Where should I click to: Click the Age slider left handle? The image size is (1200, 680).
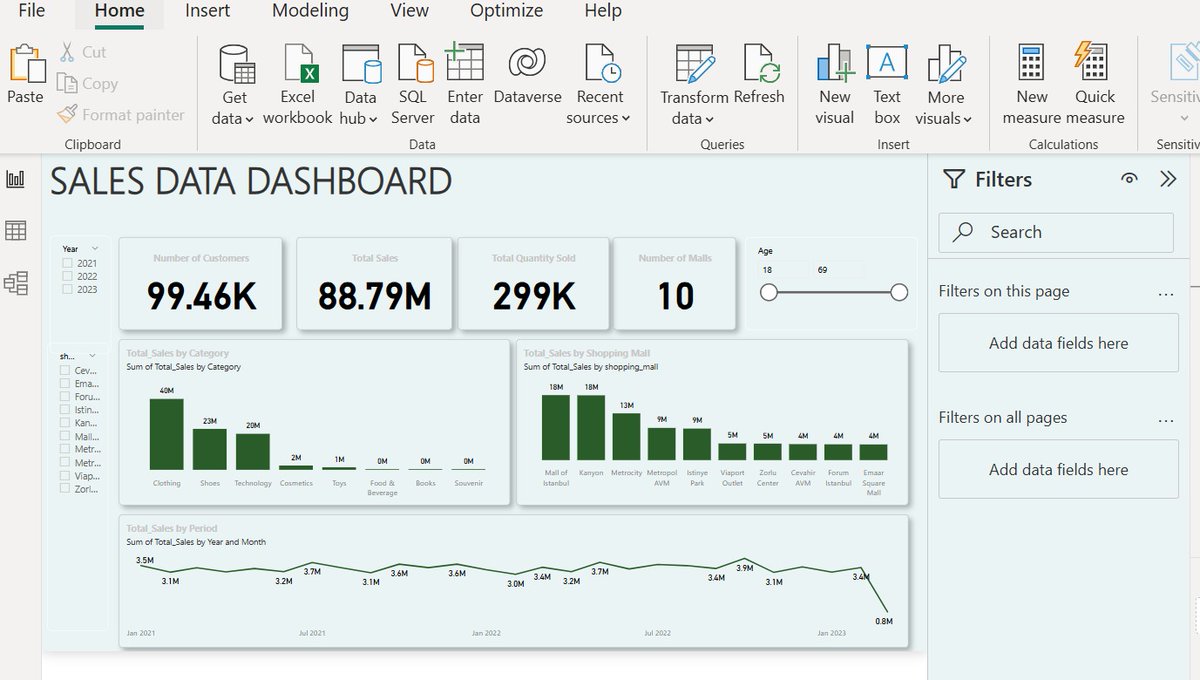[769, 292]
